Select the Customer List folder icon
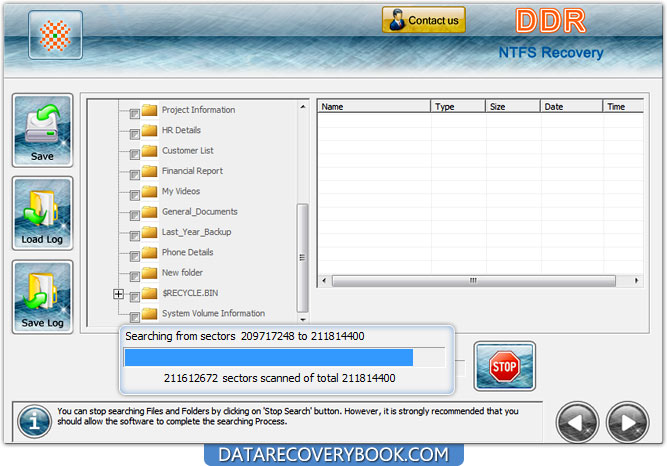This screenshot has width=667, height=466. pyautogui.click(x=149, y=151)
